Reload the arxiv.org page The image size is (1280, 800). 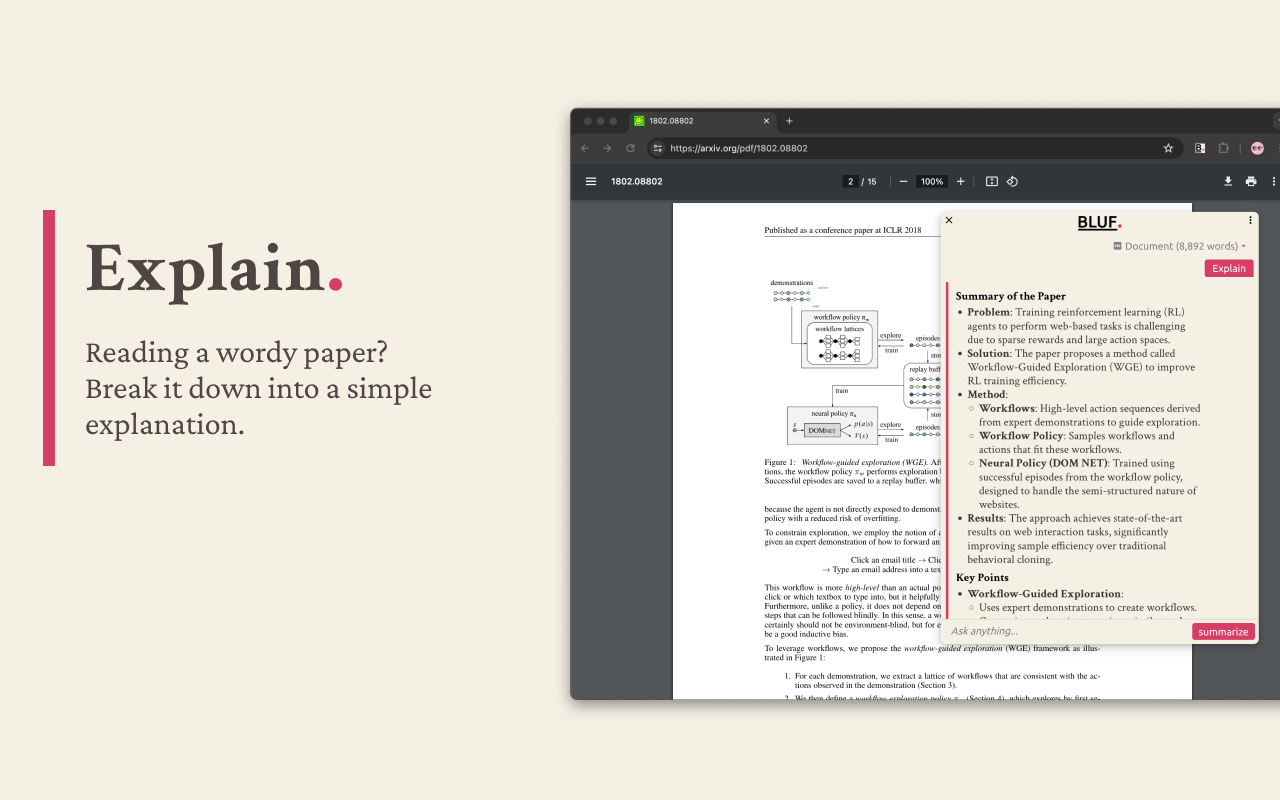pyautogui.click(x=630, y=147)
